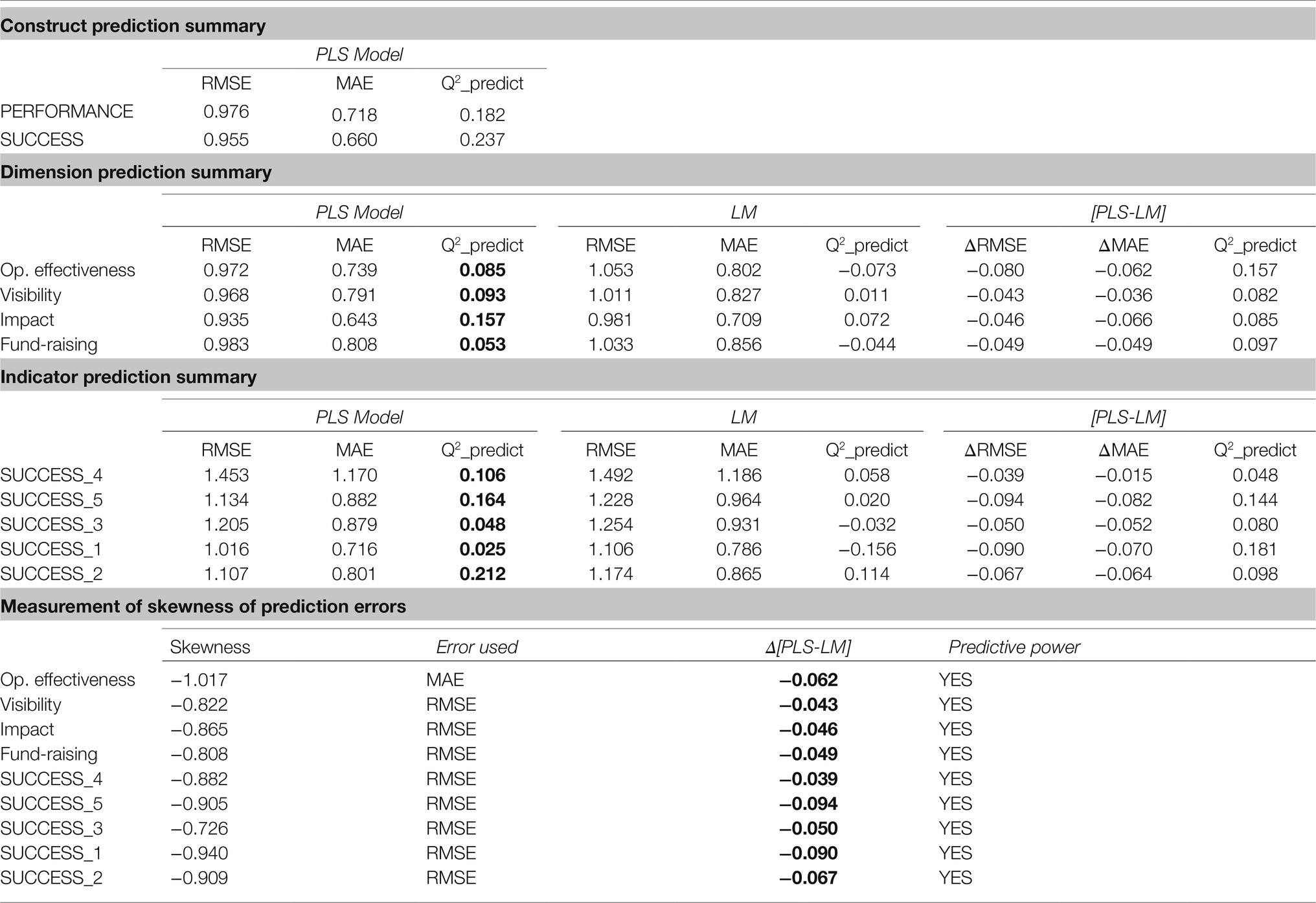Click the SUCCESS construct row label
Viewport: 1316px width, 903px height.
(42, 140)
